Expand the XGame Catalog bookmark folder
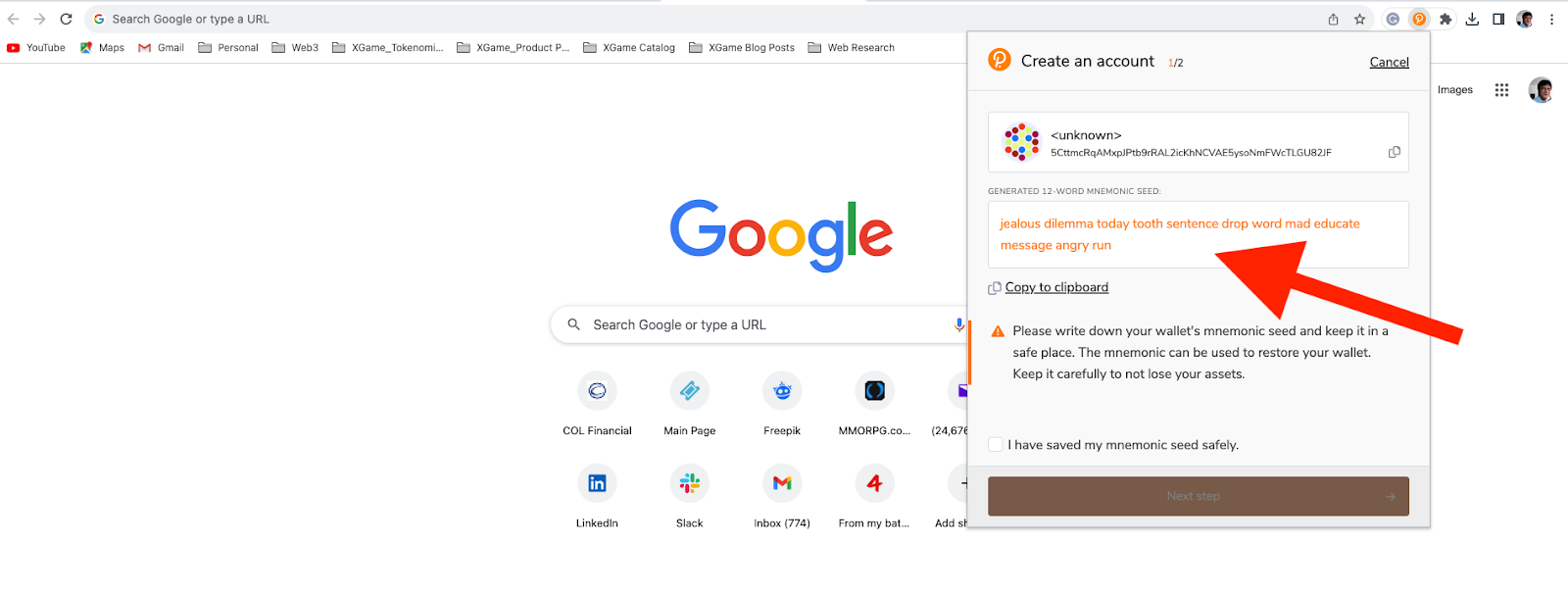Viewport: 1568px width, 593px height. tap(629, 47)
